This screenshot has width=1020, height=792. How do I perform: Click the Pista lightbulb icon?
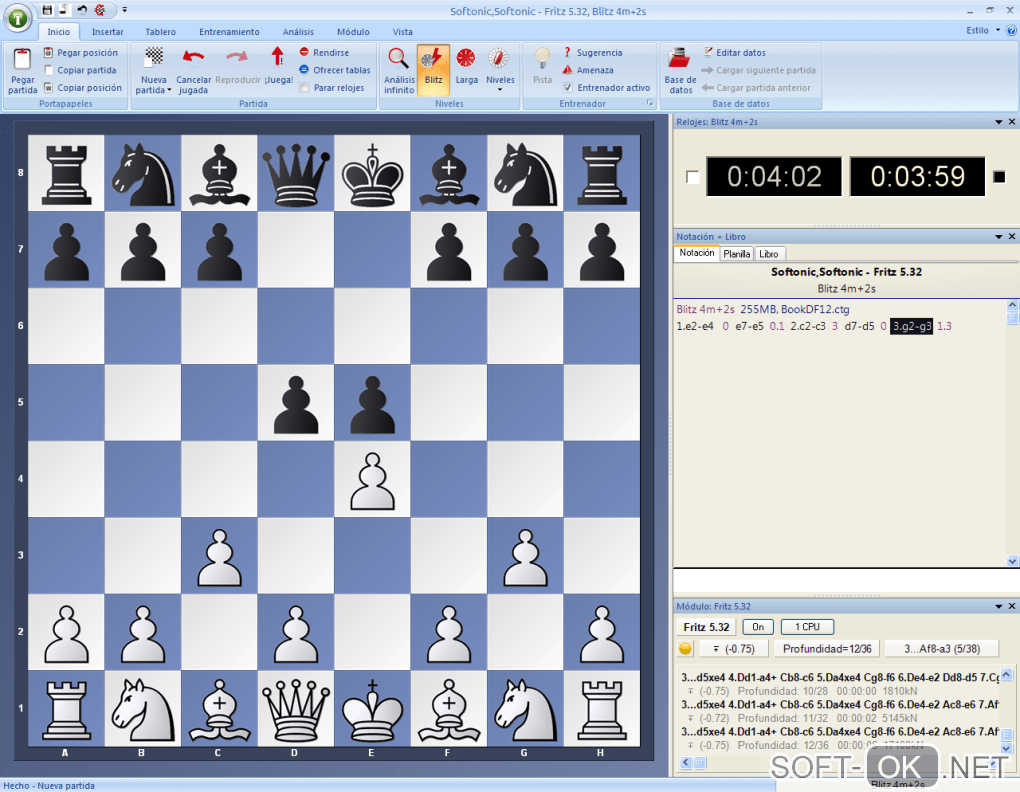click(x=542, y=59)
